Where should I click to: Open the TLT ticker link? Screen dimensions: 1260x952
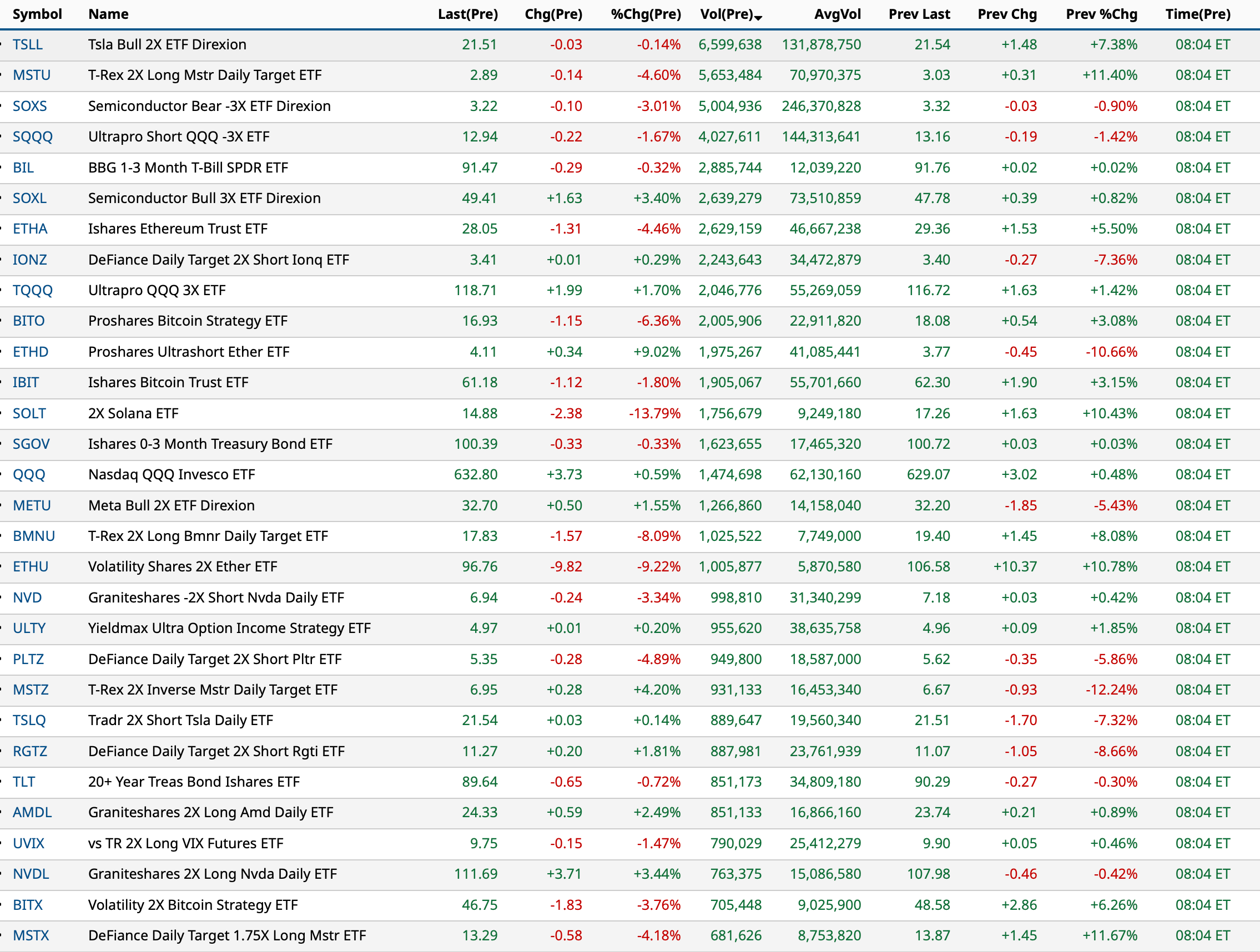point(23,782)
